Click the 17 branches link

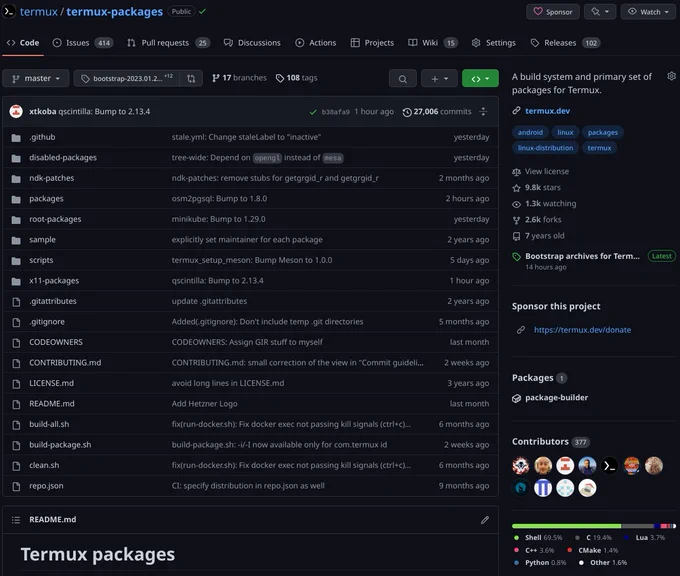(239, 78)
